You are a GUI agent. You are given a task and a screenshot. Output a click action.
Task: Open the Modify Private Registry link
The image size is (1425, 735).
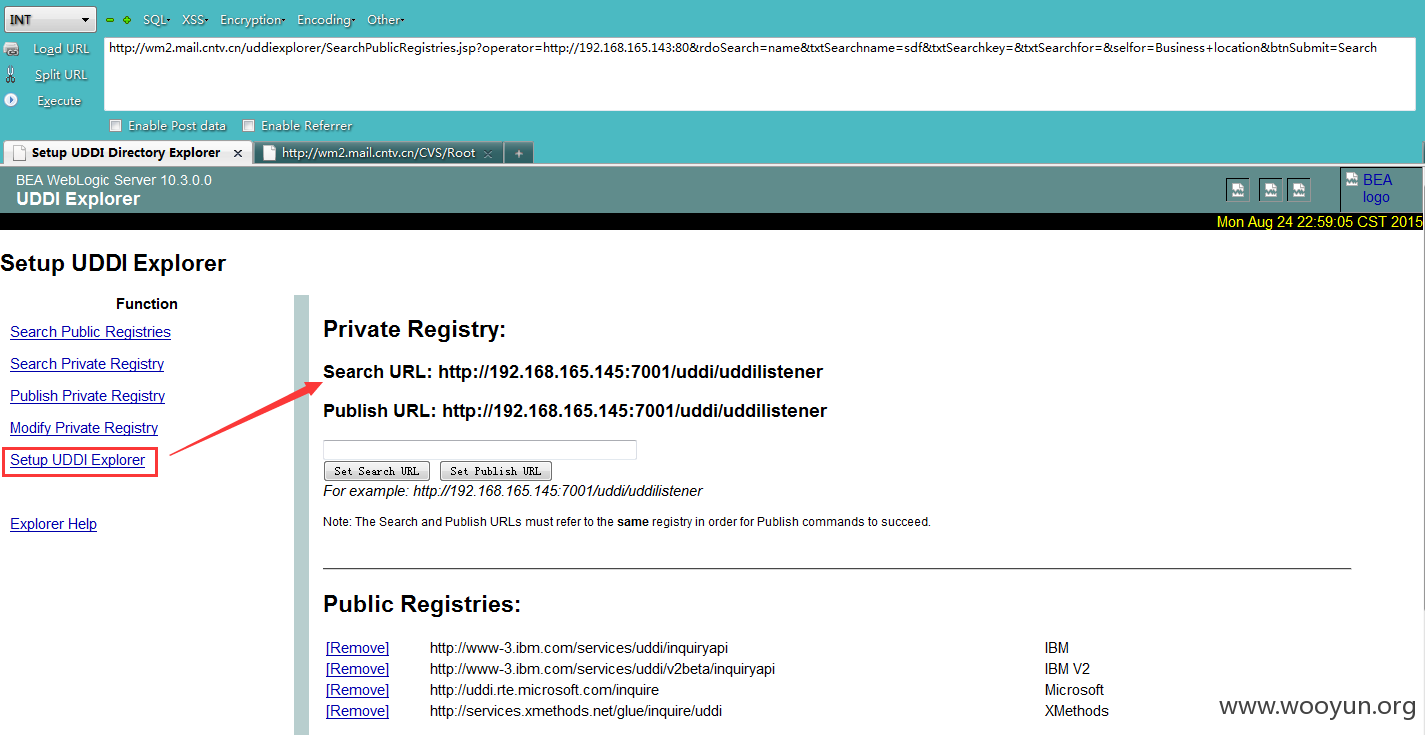[84, 428]
